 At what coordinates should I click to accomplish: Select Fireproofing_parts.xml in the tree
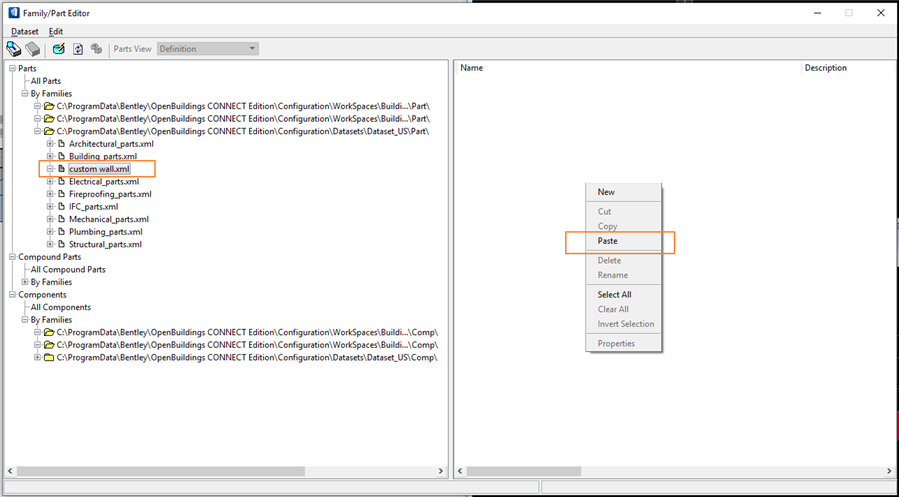tap(110, 194)
